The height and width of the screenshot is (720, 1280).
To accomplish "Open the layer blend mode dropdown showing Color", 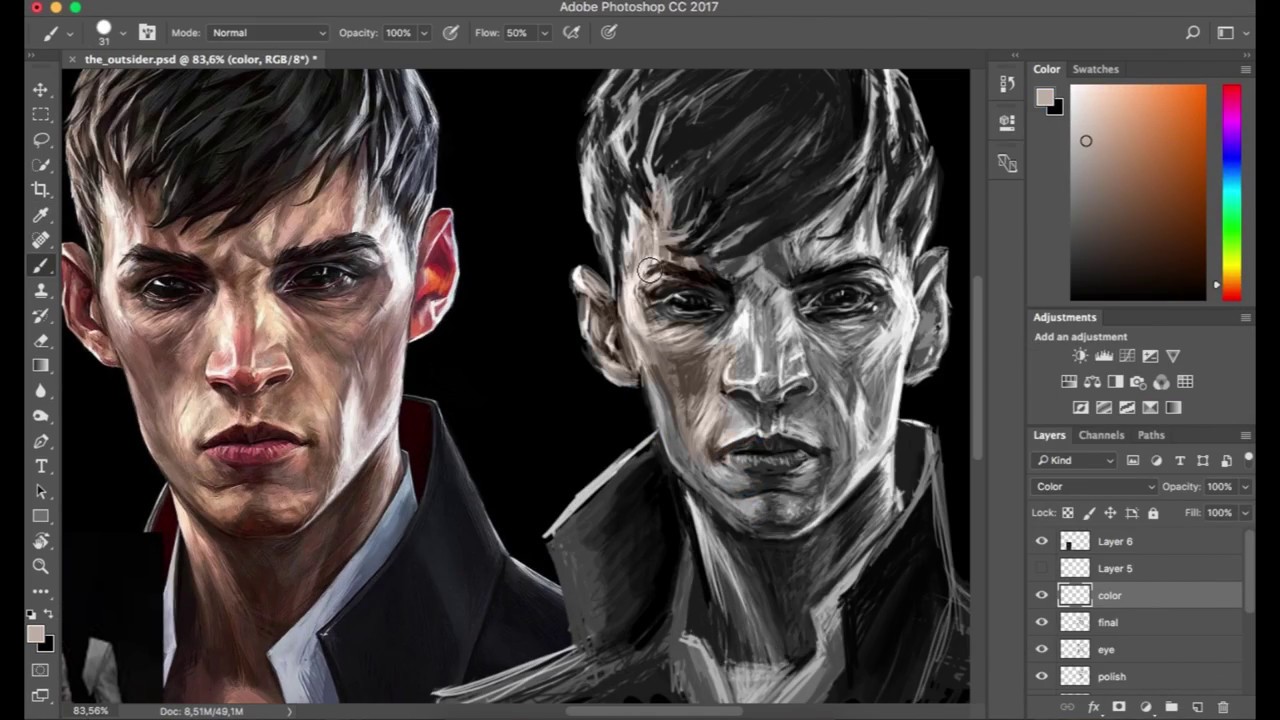I will 1095,486.
